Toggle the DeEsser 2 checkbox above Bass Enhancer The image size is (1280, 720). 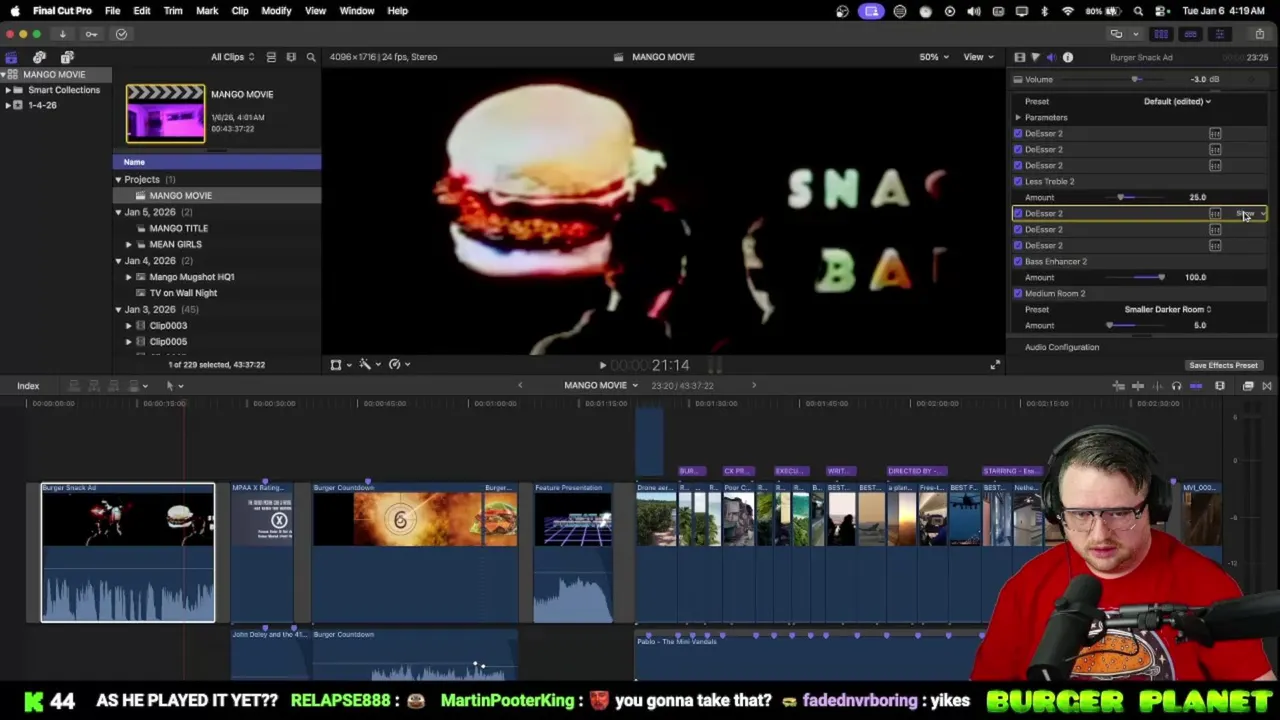(x=1018, y=245)
